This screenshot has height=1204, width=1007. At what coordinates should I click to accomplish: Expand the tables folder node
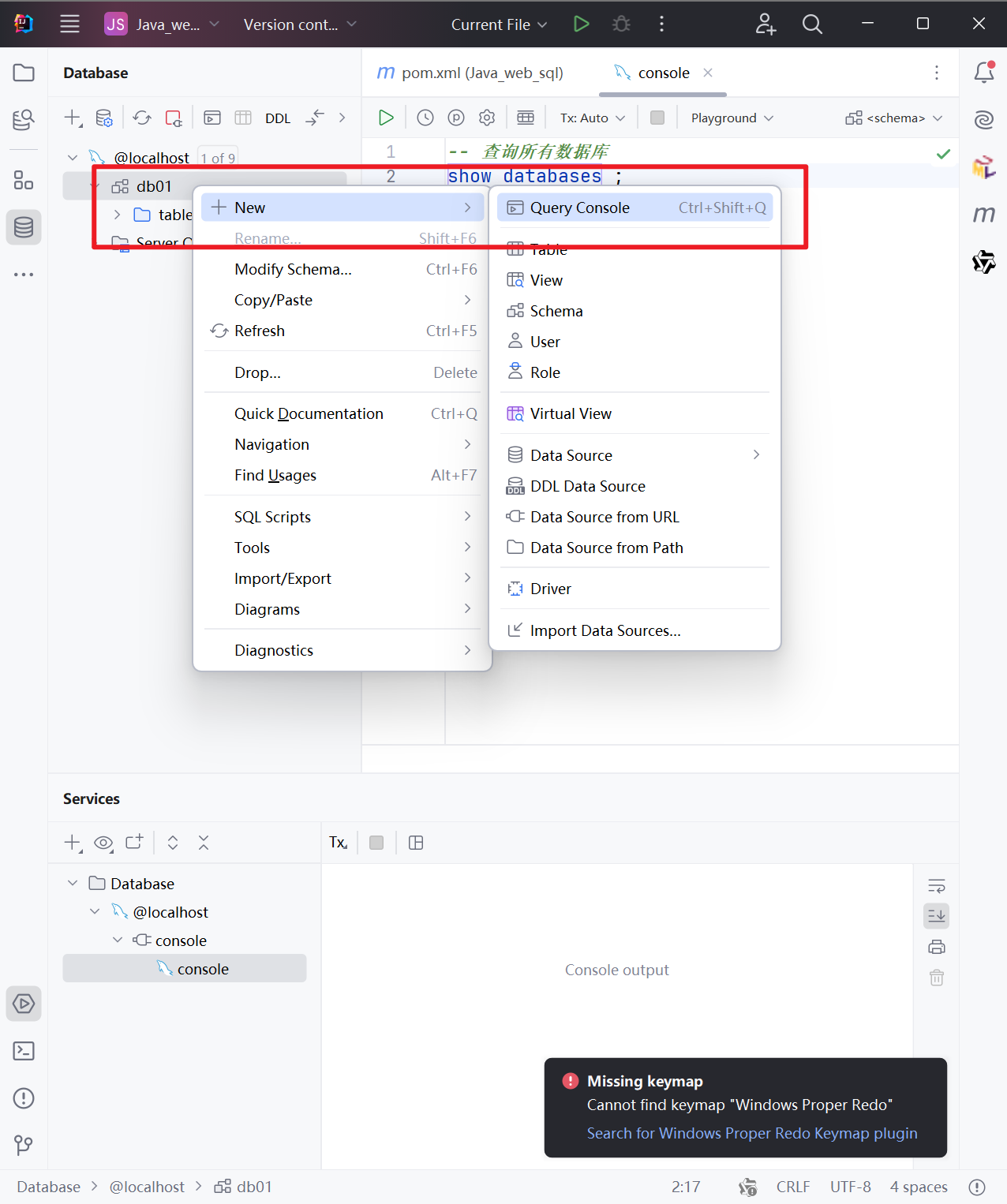pos(117,215)
